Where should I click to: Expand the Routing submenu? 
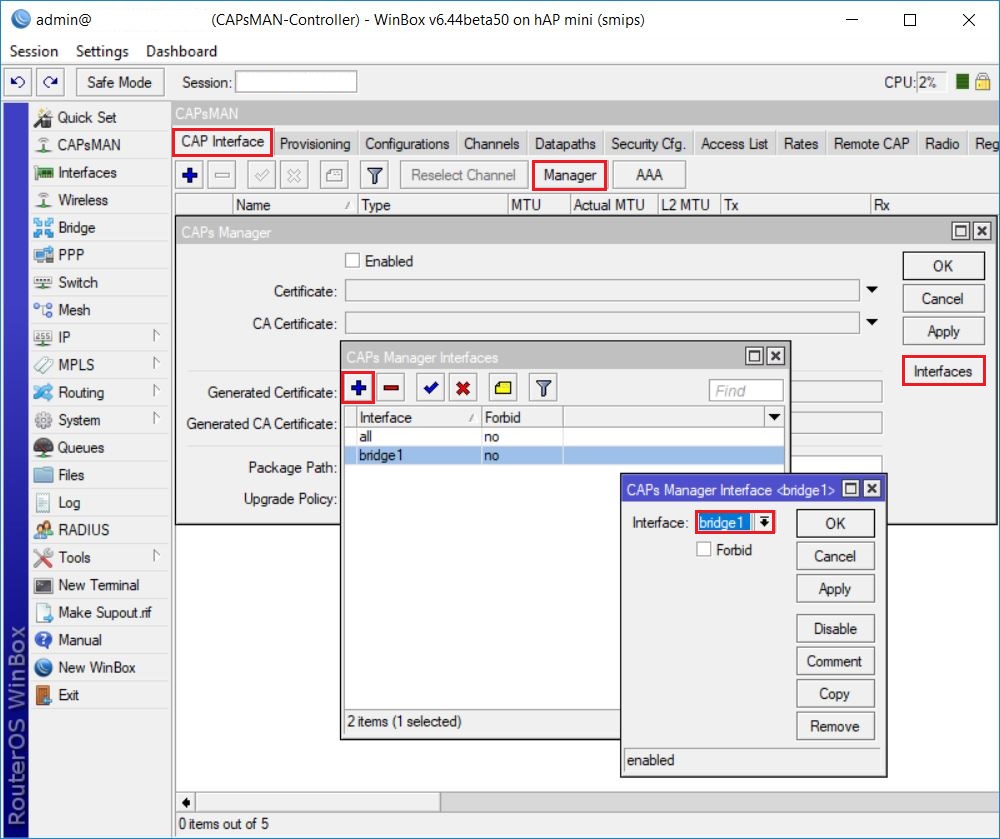(156, 391)
